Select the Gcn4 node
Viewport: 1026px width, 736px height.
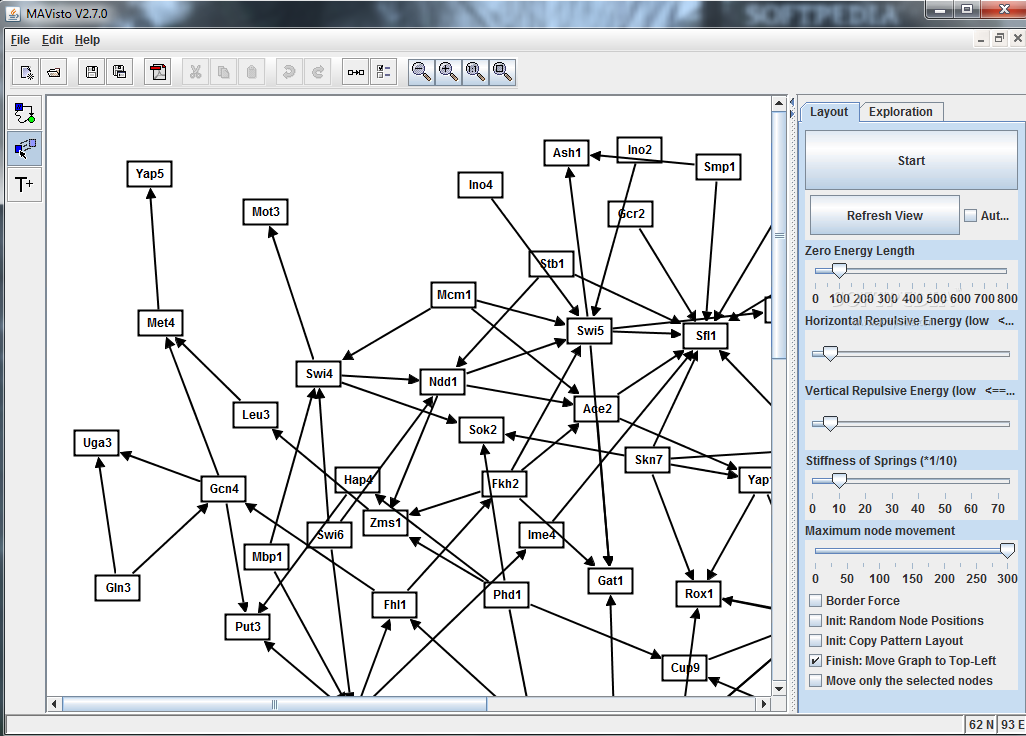[x=224, y=489]
